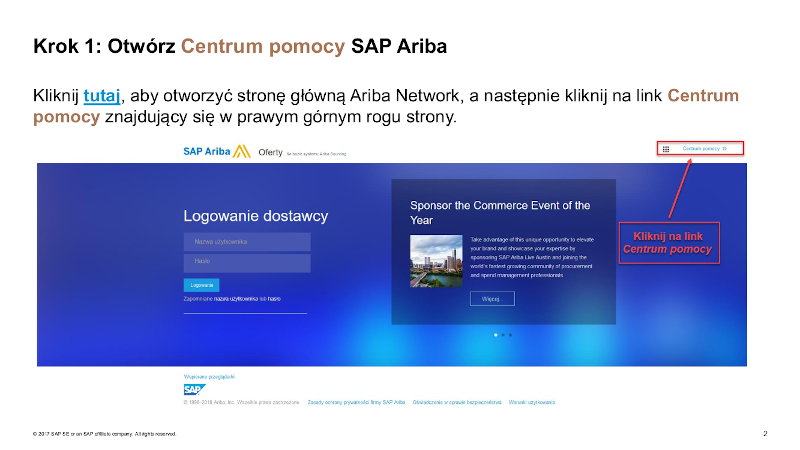Click the Nazwa użytkownika input field
Screen dimensions: 800x450
(247, 242)
